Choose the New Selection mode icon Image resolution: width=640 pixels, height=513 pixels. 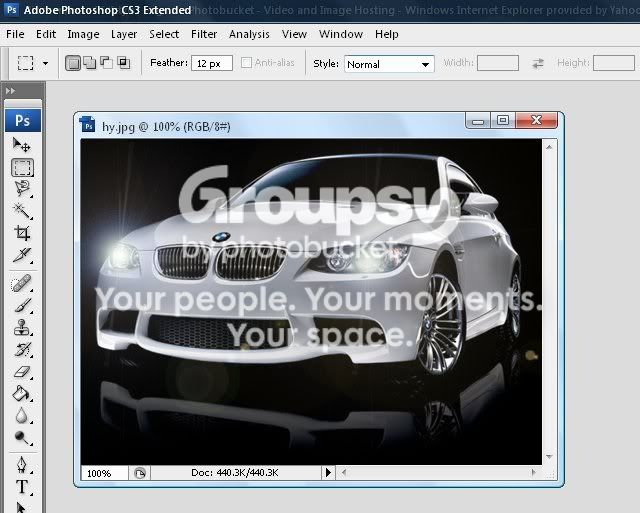tap(73, 63)
